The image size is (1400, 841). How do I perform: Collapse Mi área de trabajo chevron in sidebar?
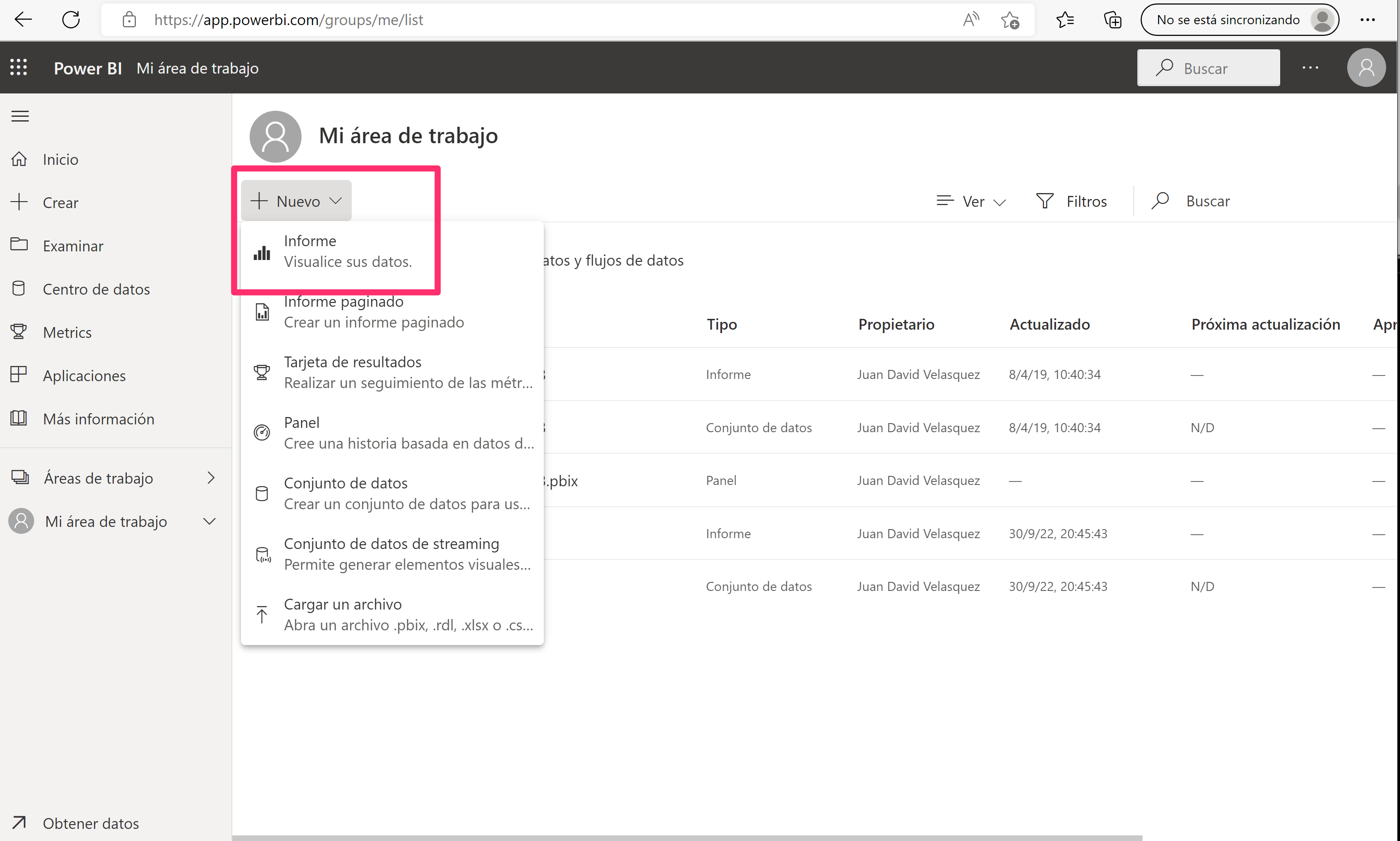[210, 521]
